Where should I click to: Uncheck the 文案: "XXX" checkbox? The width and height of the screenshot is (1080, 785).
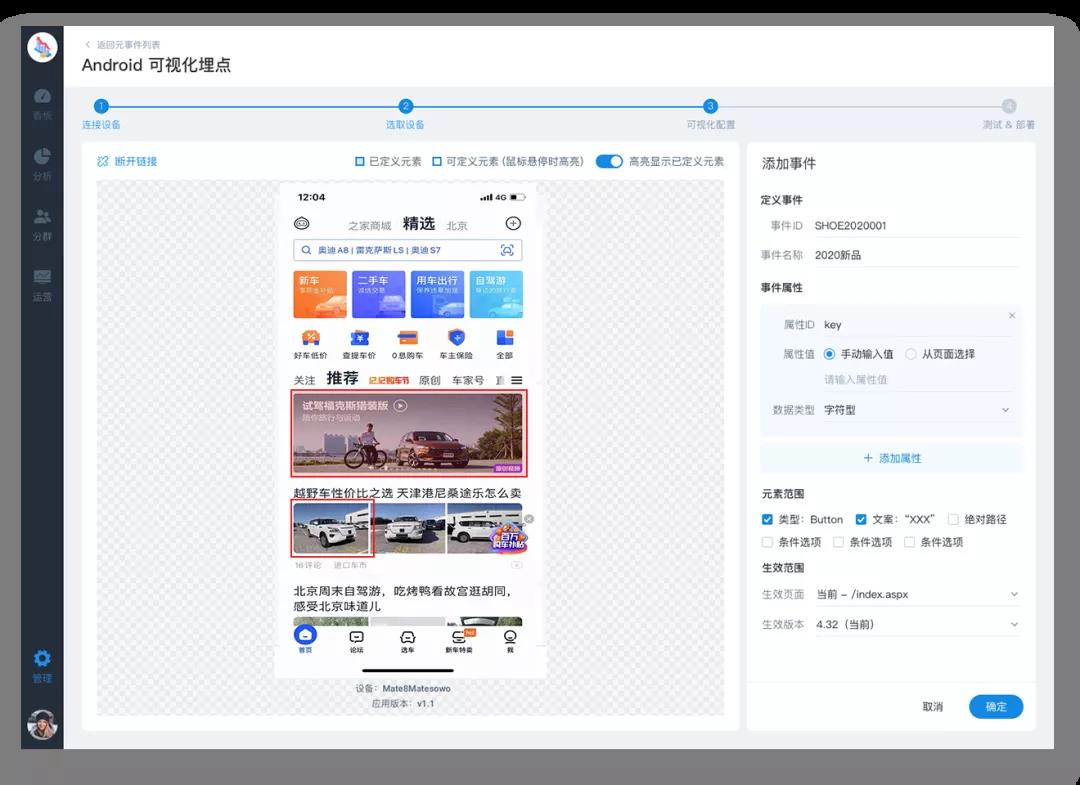click(861, 519)
